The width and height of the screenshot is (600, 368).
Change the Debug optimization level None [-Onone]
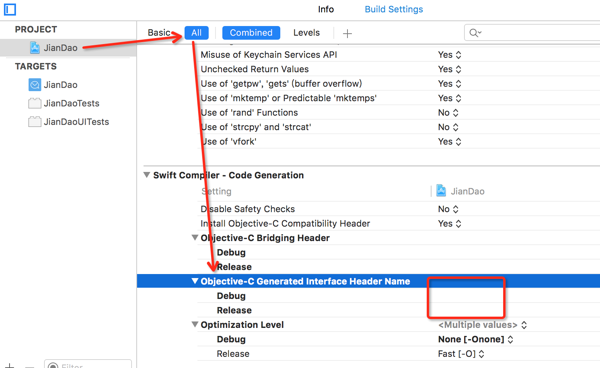[476, 339]
